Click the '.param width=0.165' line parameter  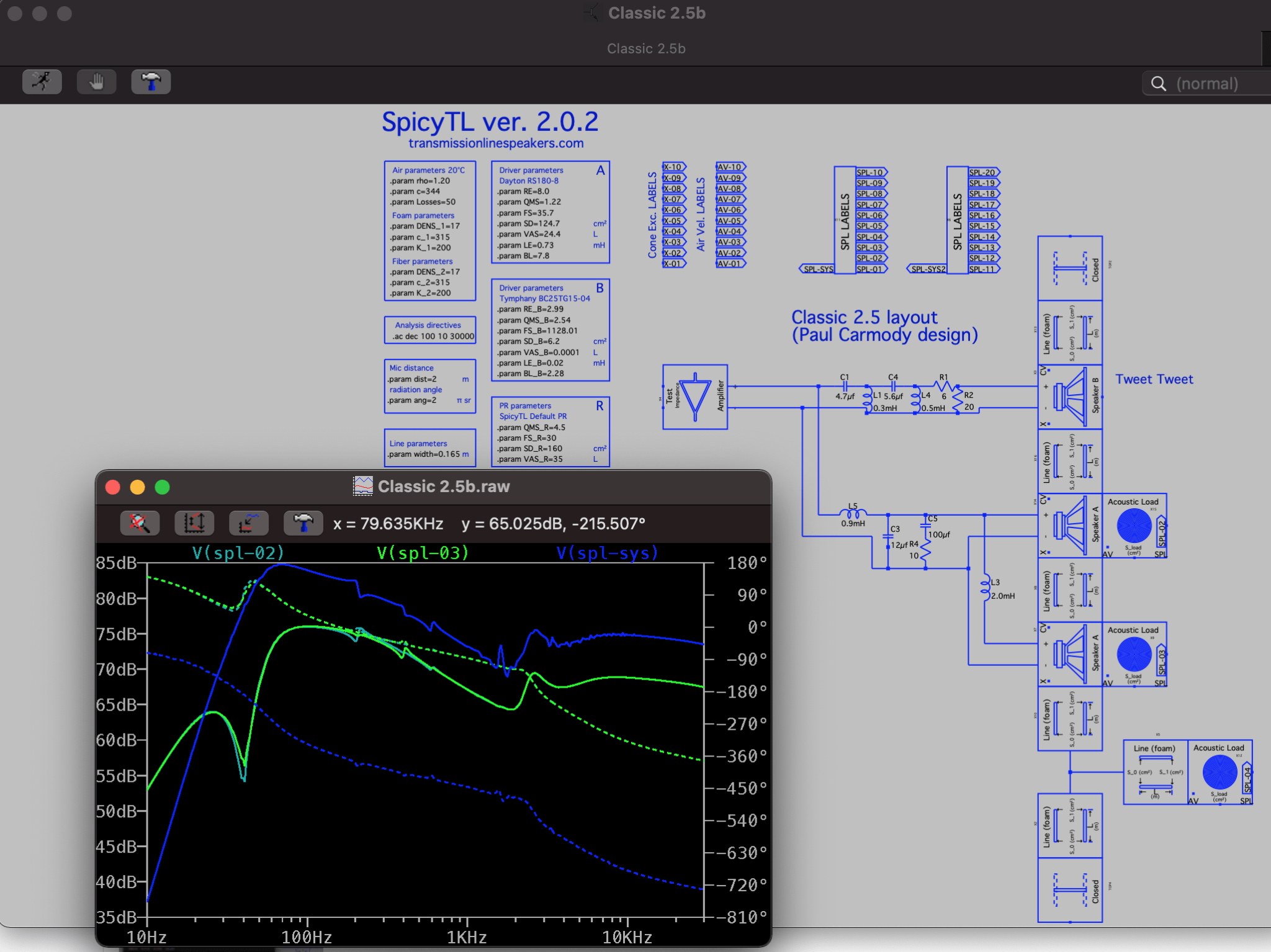point(424,454)
